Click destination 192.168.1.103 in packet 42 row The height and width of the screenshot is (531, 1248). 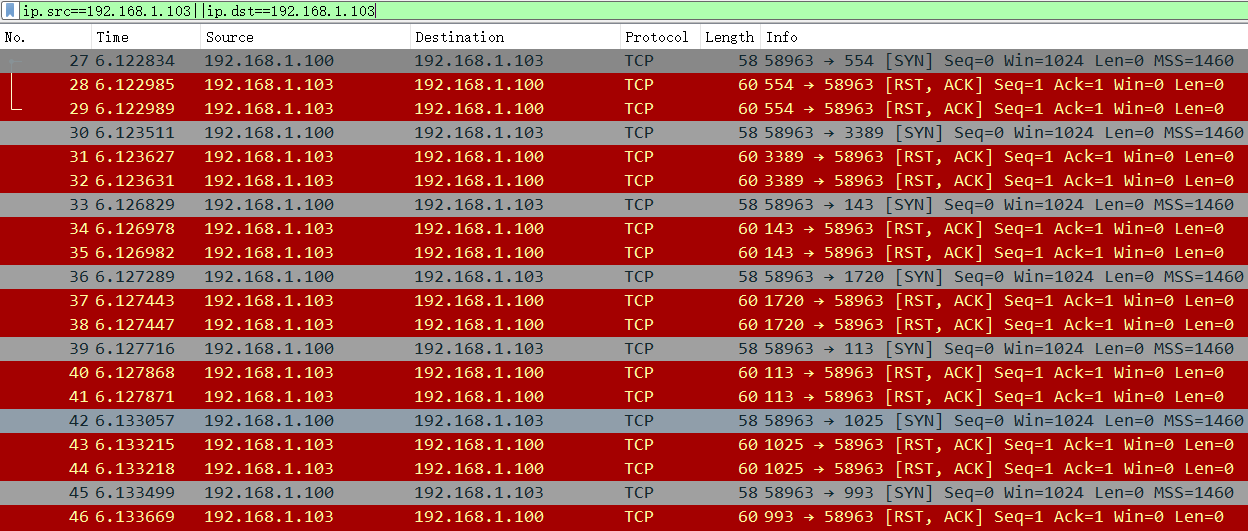(479, 421)
